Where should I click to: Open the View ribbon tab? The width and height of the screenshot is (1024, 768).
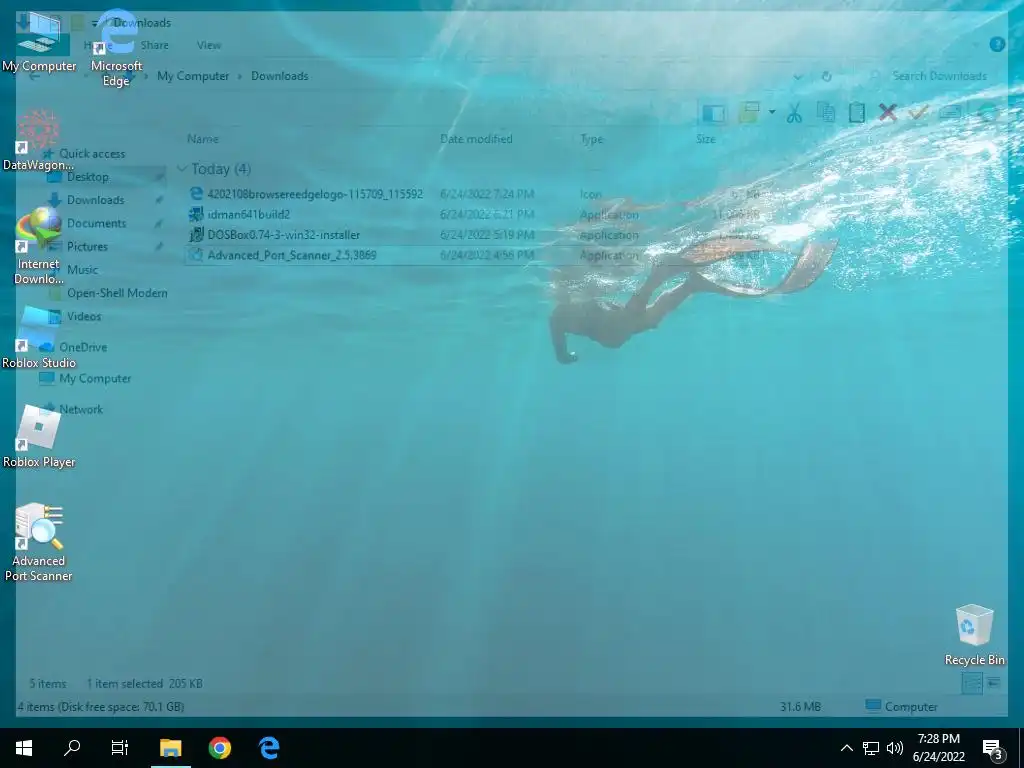coord(209,45)
